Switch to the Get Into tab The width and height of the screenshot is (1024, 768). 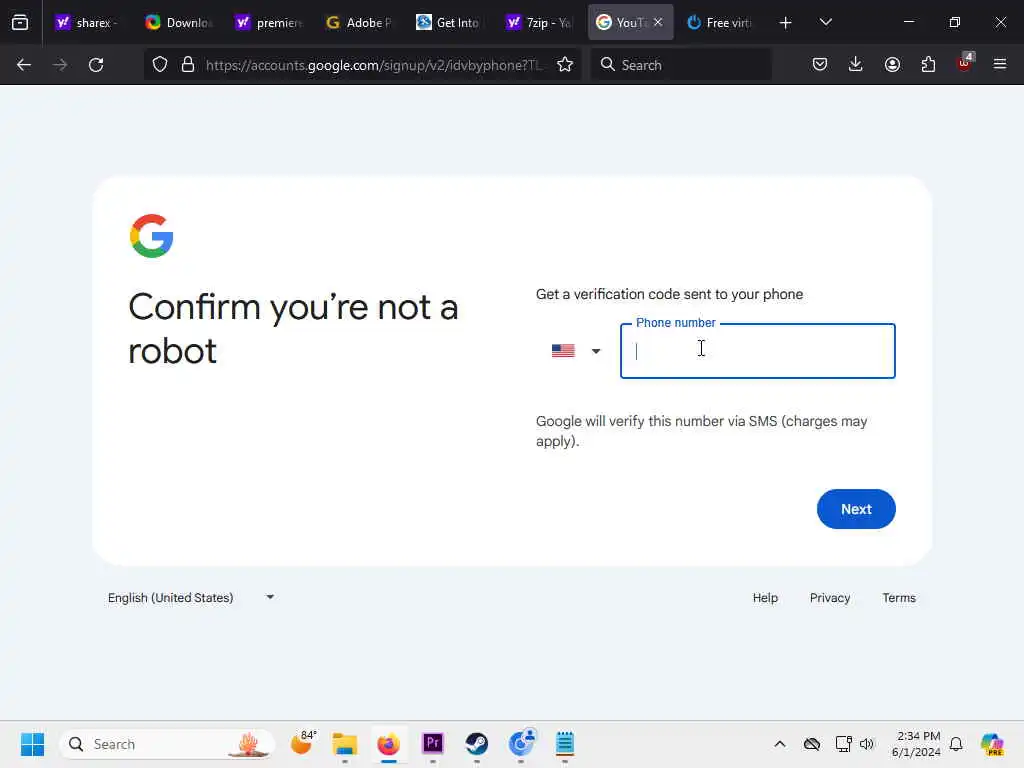(x=449, y=23)
